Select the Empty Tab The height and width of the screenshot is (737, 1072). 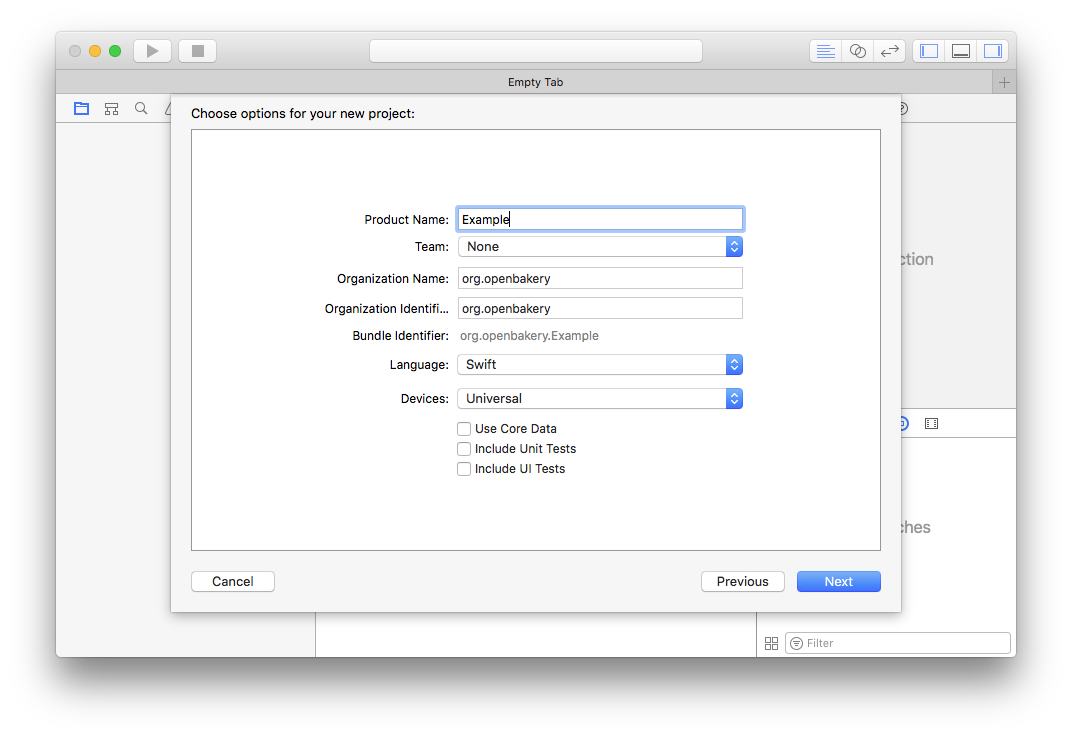coord(535,82)
